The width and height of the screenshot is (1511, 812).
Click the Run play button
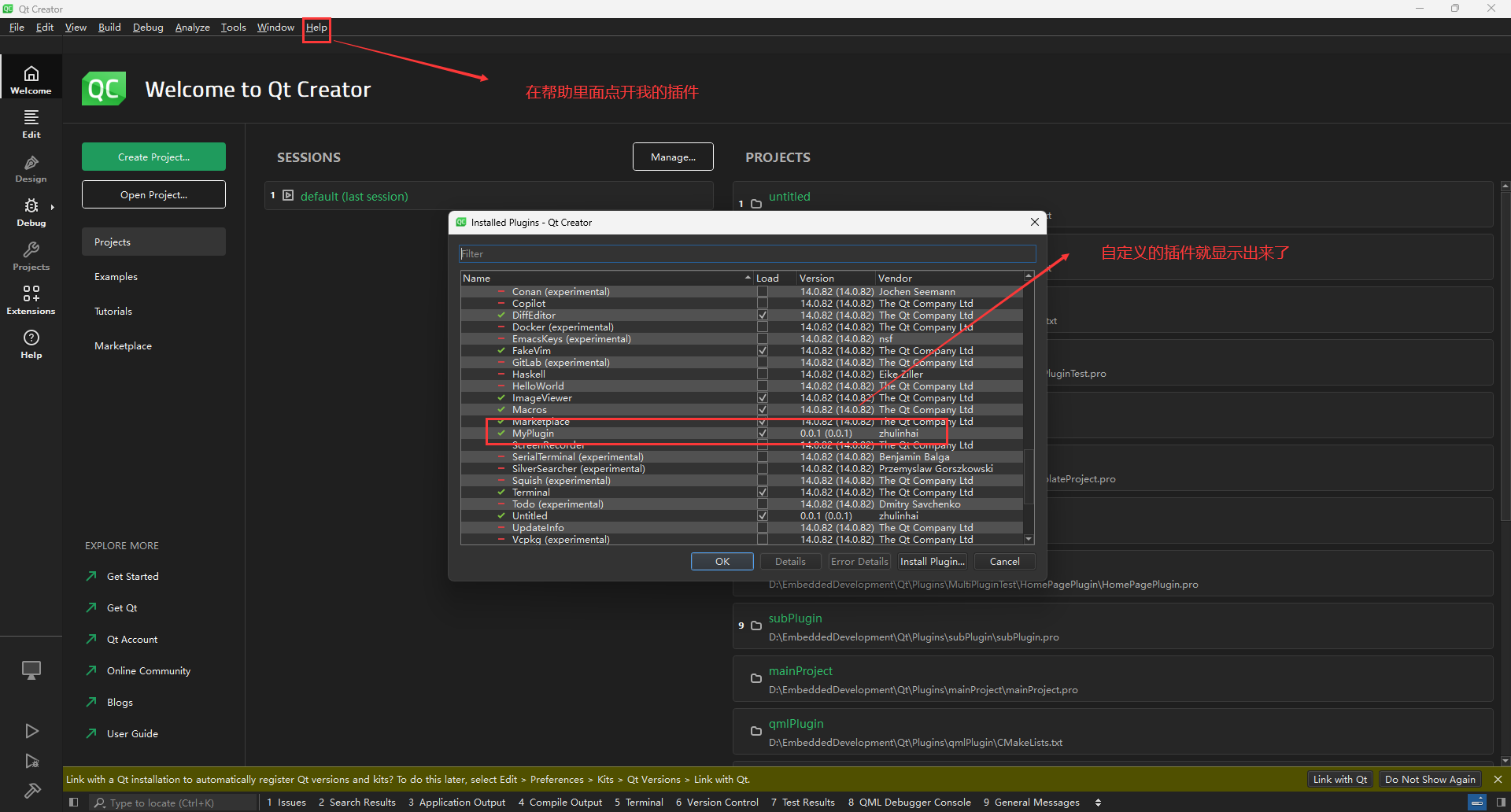tap(31, 731)
